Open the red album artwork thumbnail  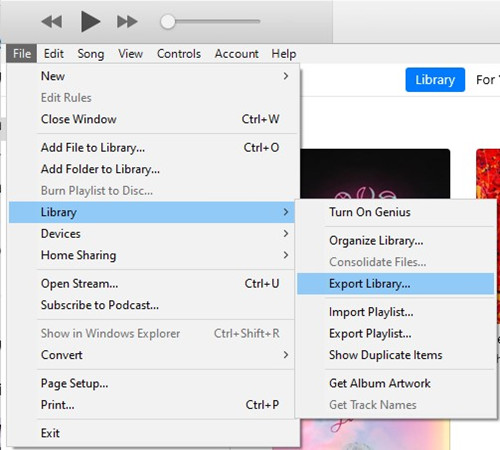(x=488, y=174)
